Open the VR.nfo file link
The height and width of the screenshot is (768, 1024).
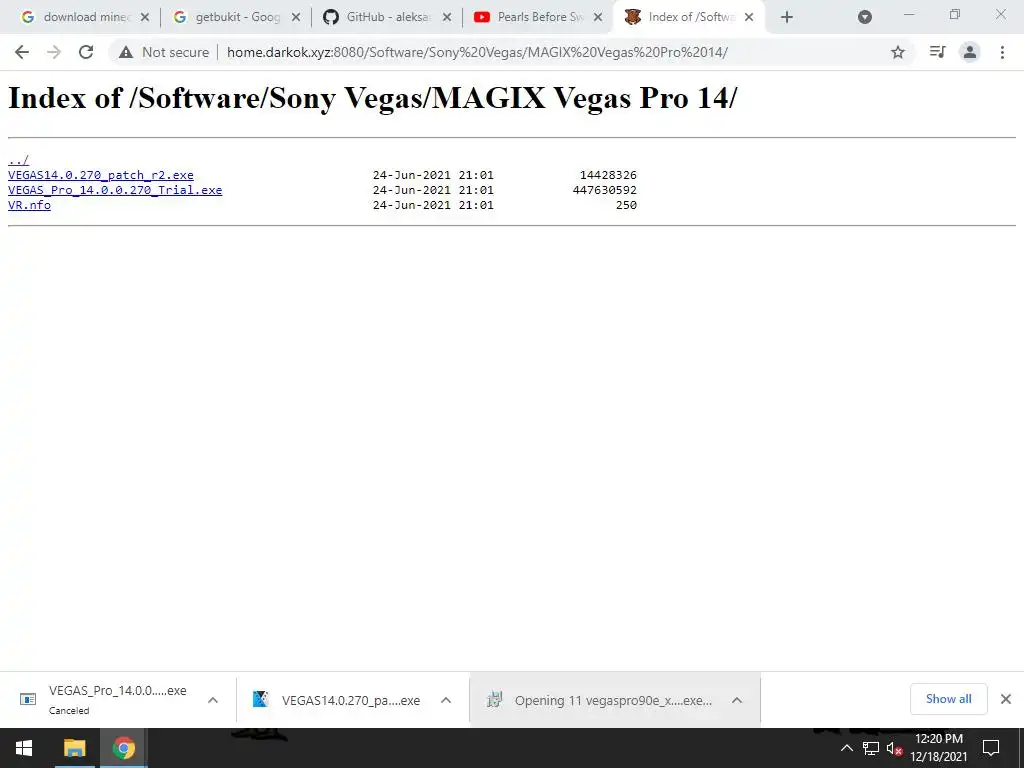point(29,205)
